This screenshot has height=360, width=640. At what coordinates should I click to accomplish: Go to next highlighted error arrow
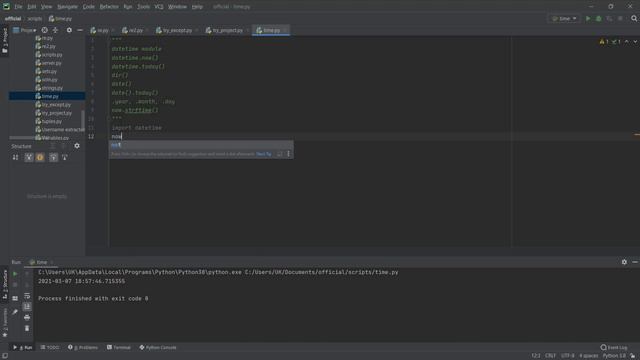635,42
